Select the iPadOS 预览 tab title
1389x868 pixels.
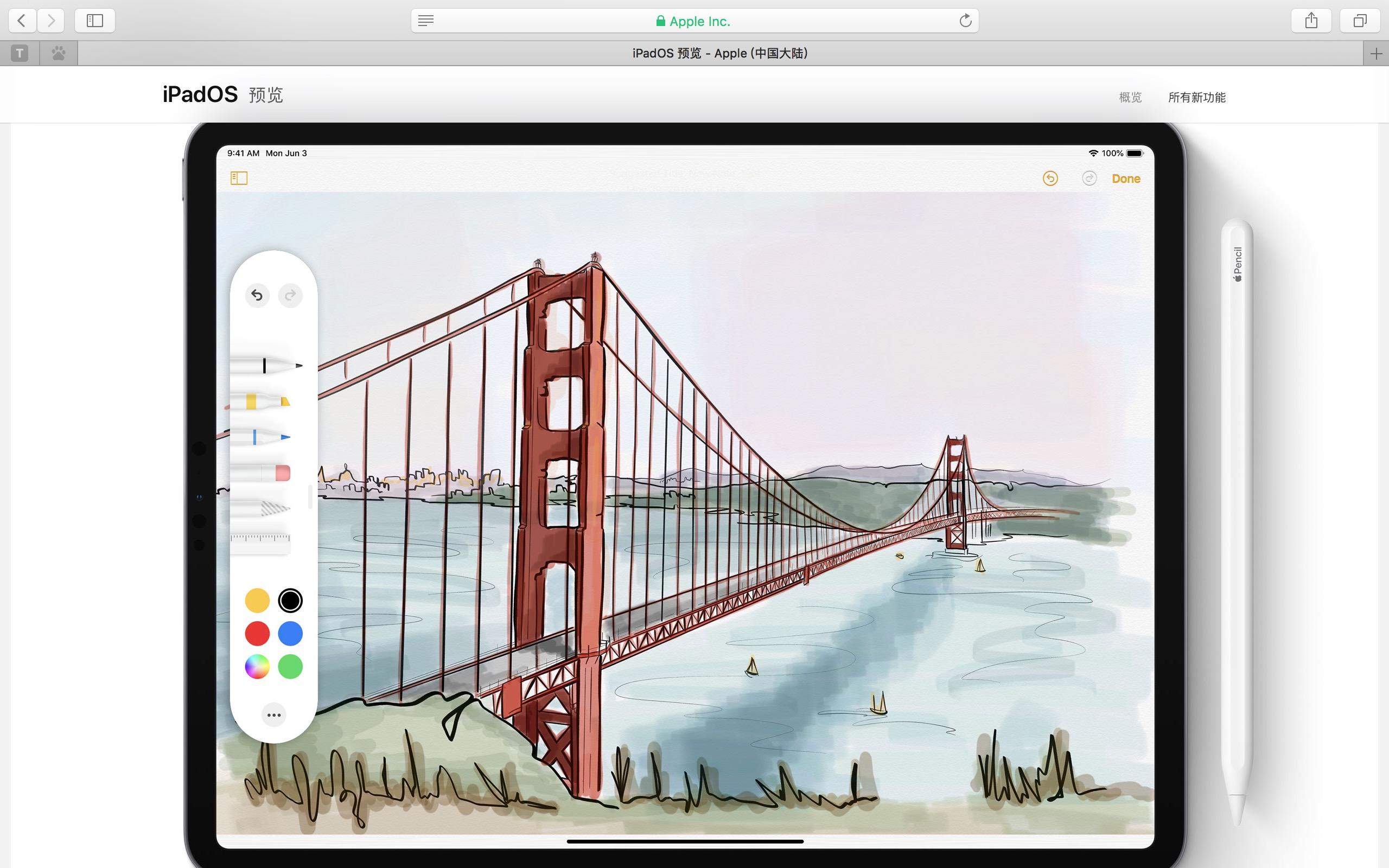721,53
